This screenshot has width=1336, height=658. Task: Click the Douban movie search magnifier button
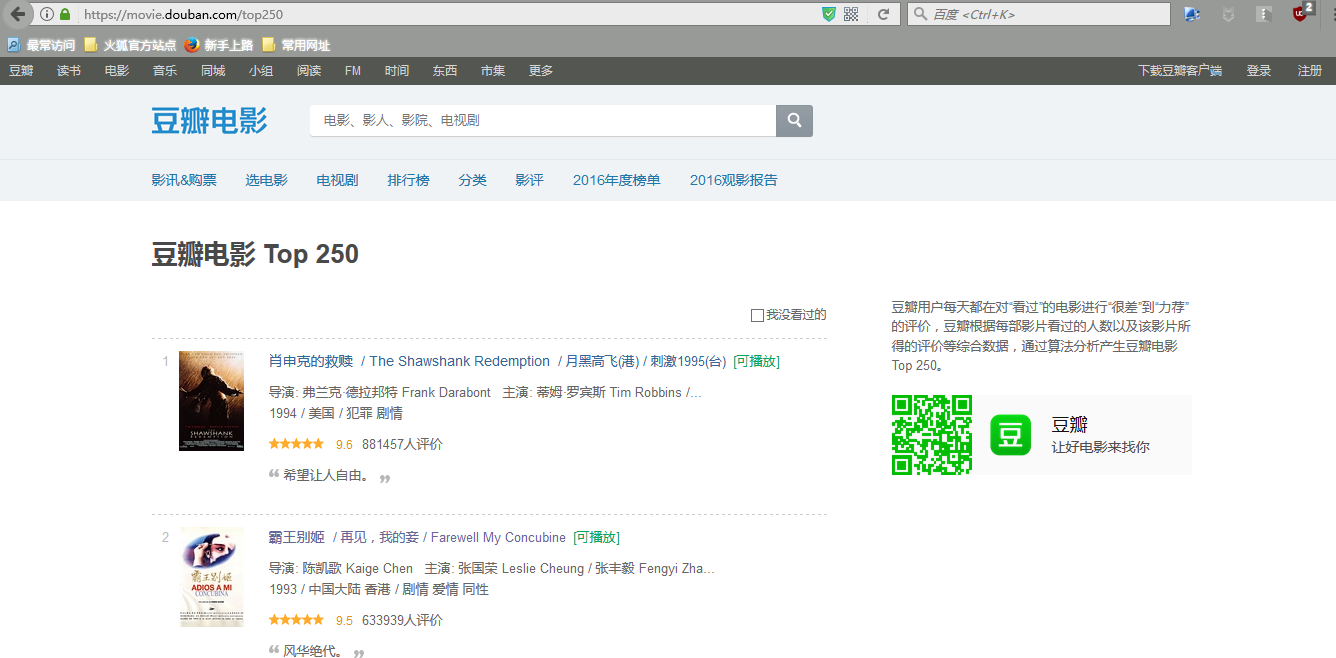coord(794,120)
